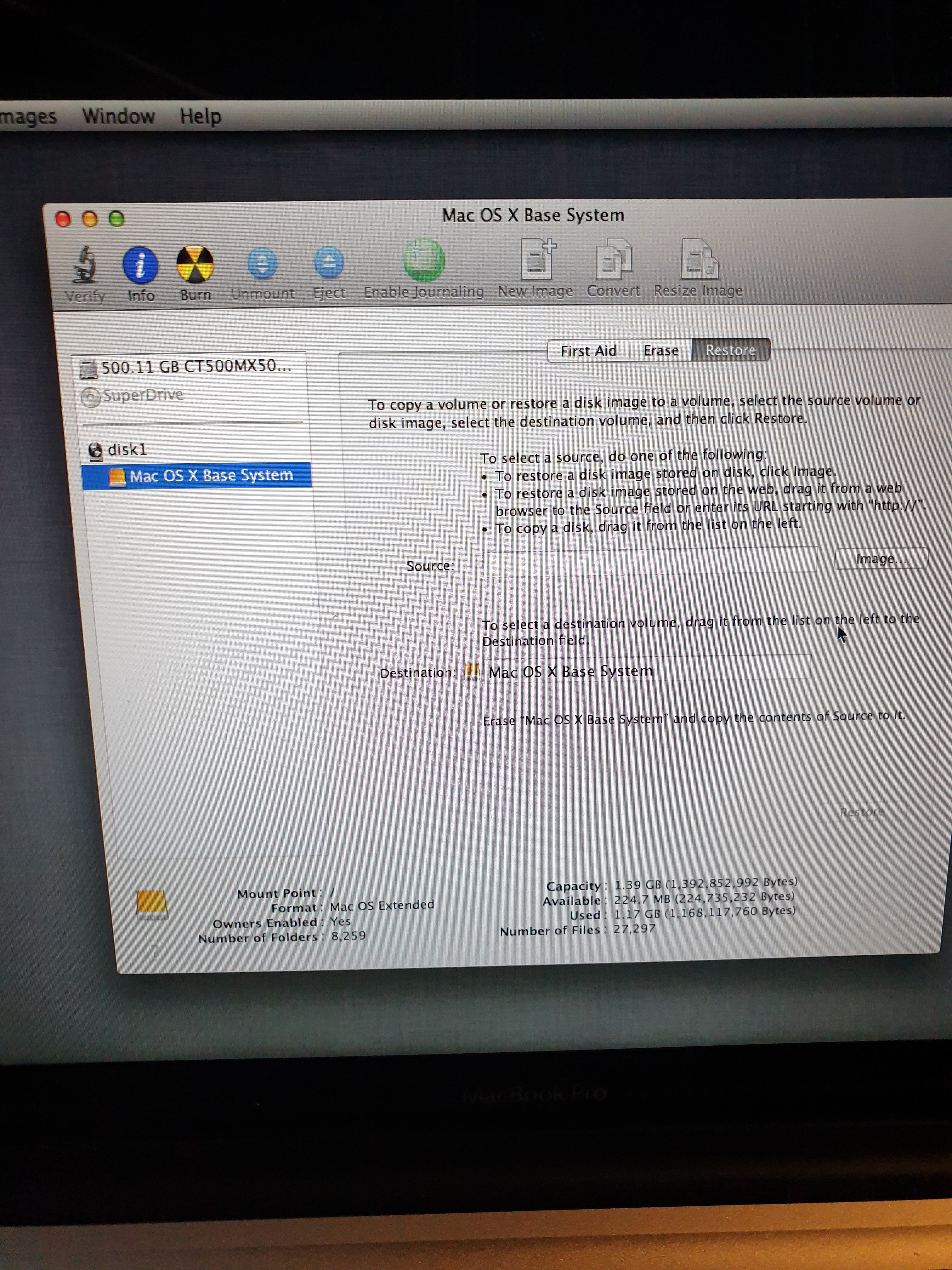Click the Number of Files value "27,297"
The image size is (952, 1270).
[634, 928]
